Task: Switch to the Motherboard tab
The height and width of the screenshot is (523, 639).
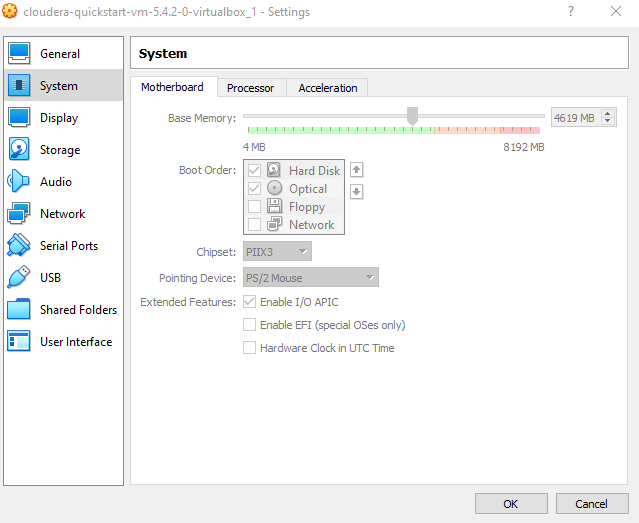Action: (x=172, y=87)
